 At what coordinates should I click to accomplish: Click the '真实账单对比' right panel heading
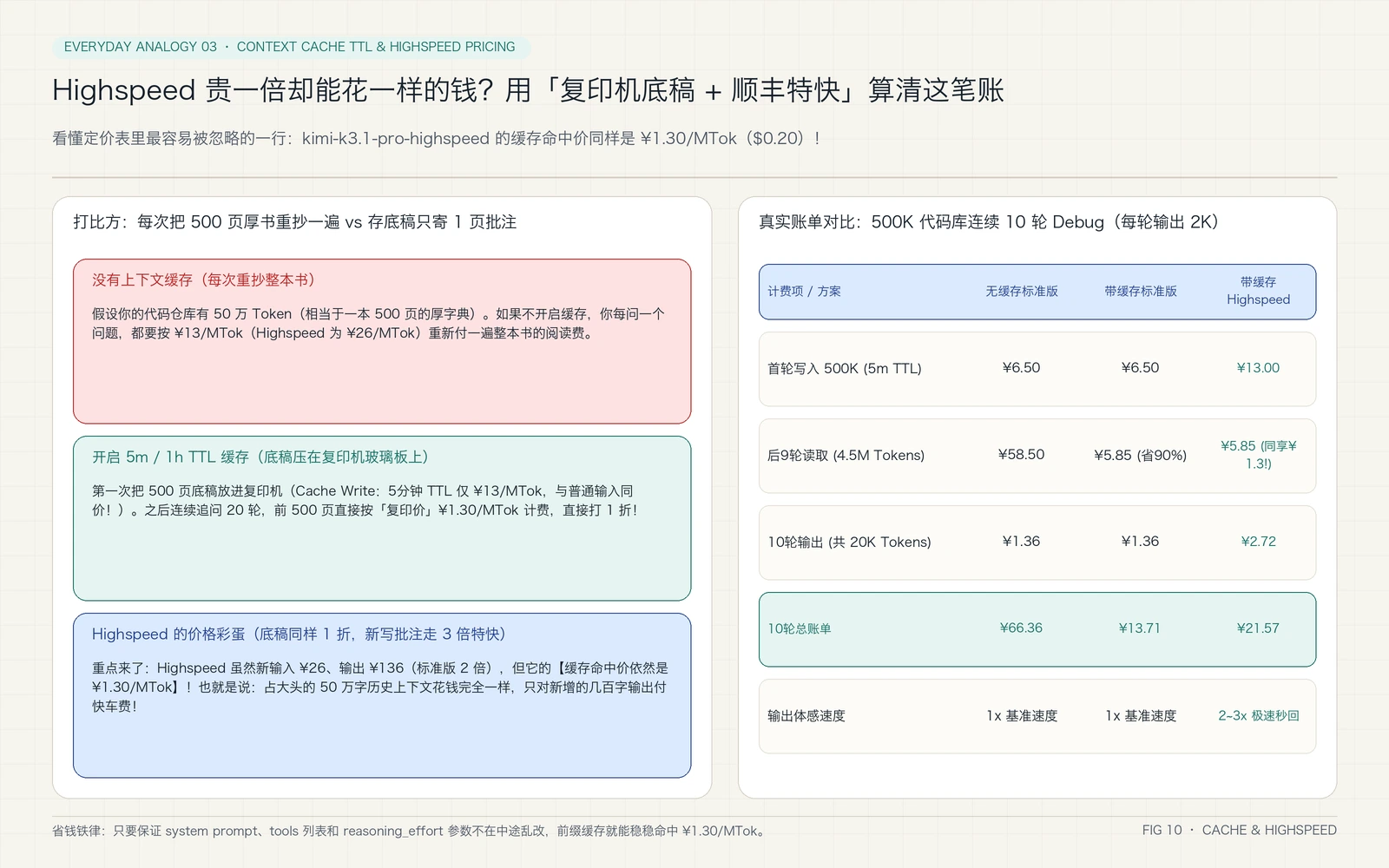(x=991, y=222)
